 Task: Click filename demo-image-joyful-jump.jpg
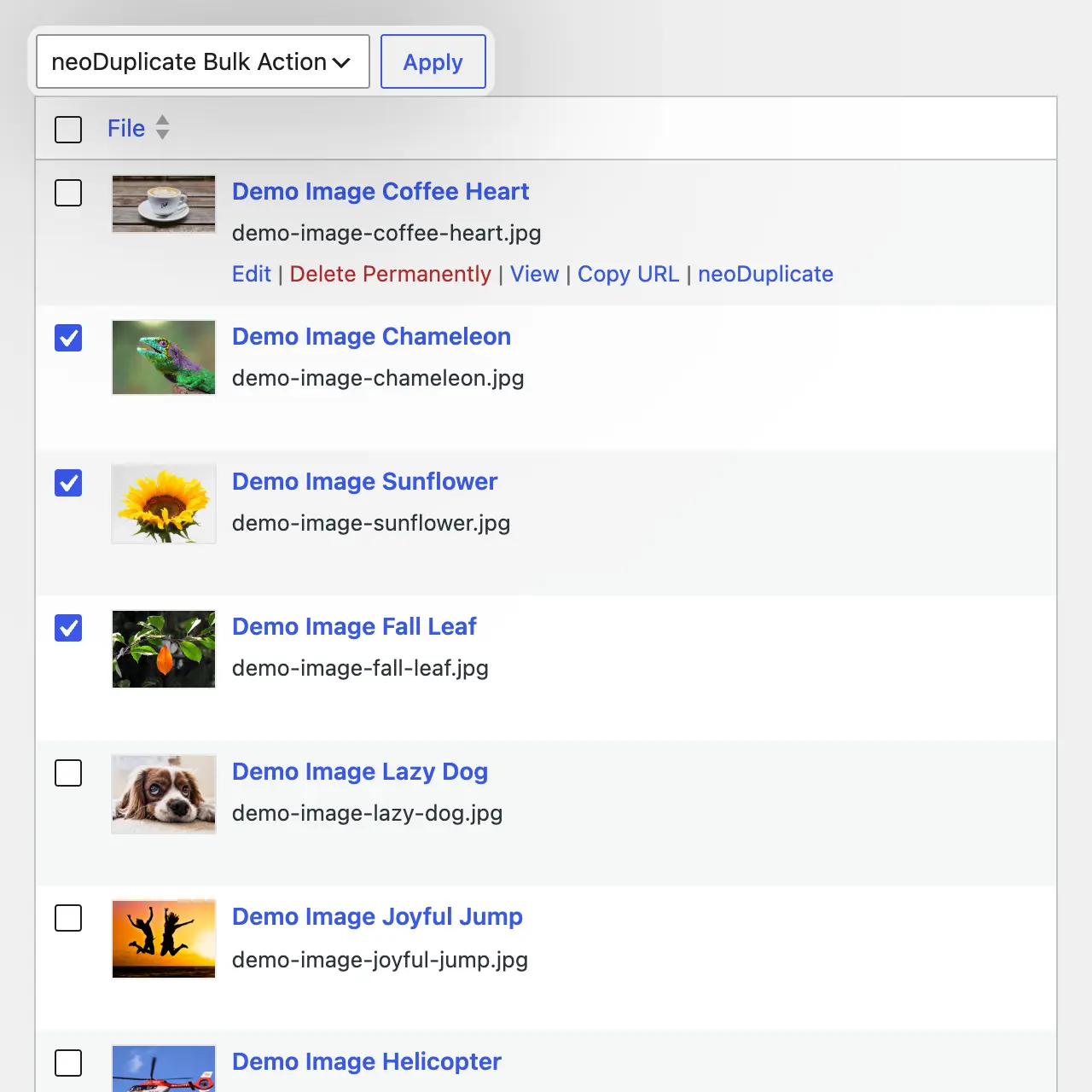380,960
